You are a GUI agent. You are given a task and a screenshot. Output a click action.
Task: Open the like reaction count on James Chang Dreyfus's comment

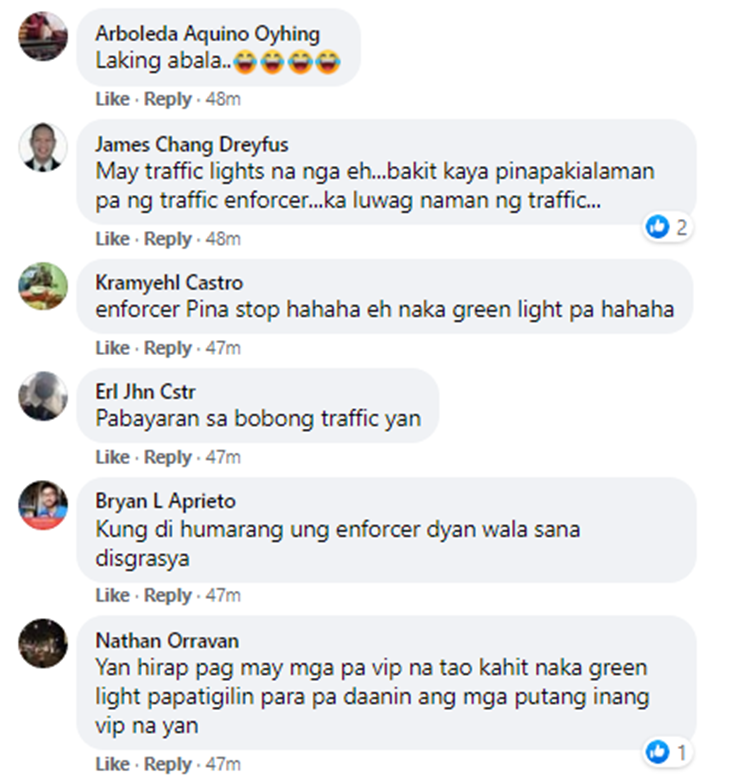667,227
